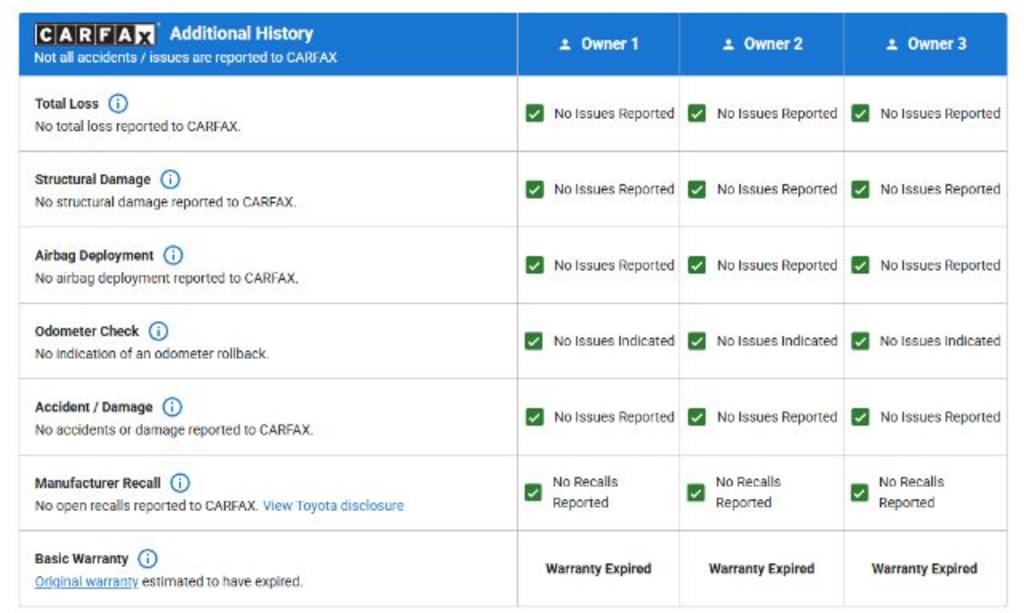Click Total Loss checkmark for Owner 3
This screenshot has height=613, width=1024.
coord(860,114)
